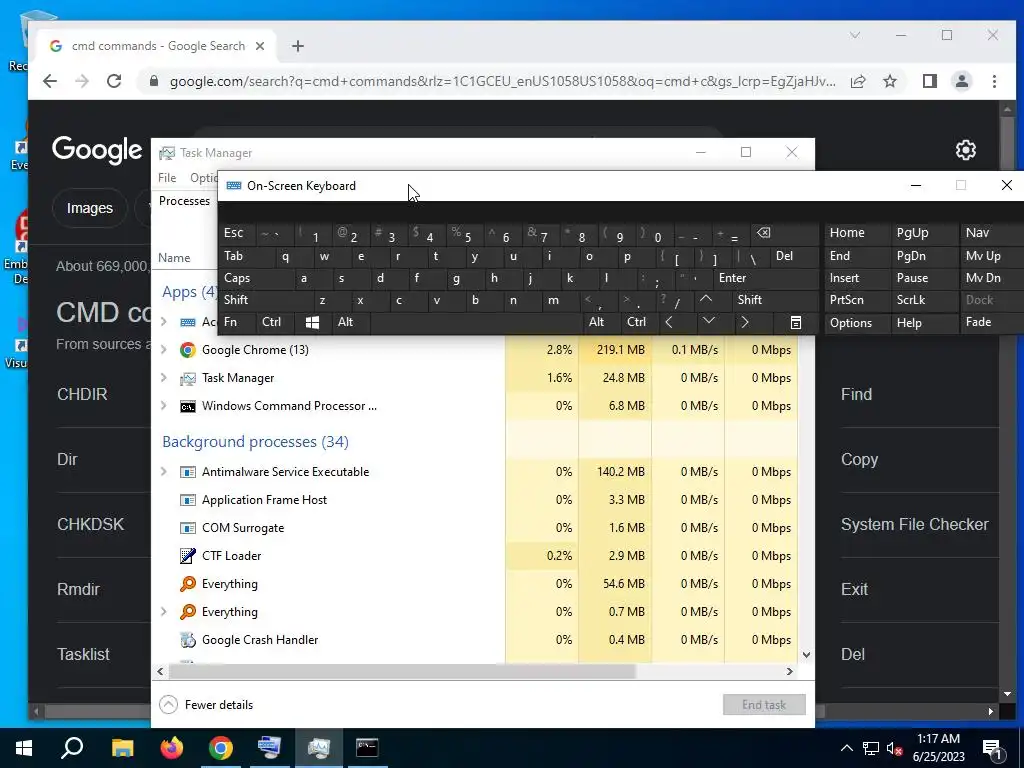Collapse Task Manager with Fewer details
The height and width of the screenshot is (768, 1024).
click(x=206, y=705)
